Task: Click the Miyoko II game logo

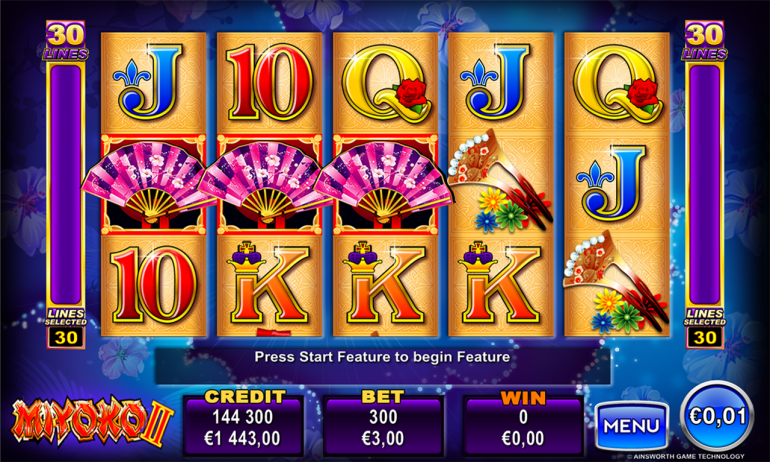Action: [x=92, y=421]
